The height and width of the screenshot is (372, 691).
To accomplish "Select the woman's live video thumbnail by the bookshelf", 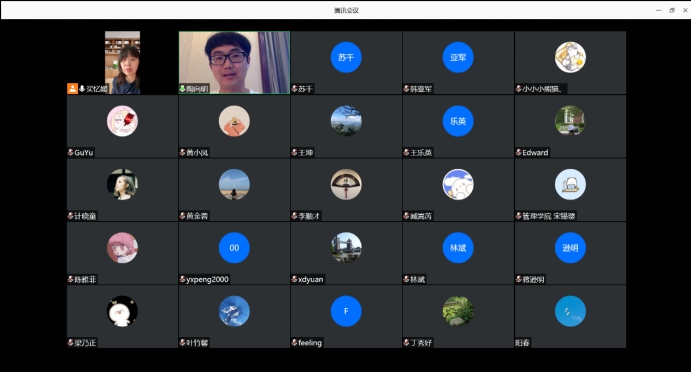I will pos(123,62).
